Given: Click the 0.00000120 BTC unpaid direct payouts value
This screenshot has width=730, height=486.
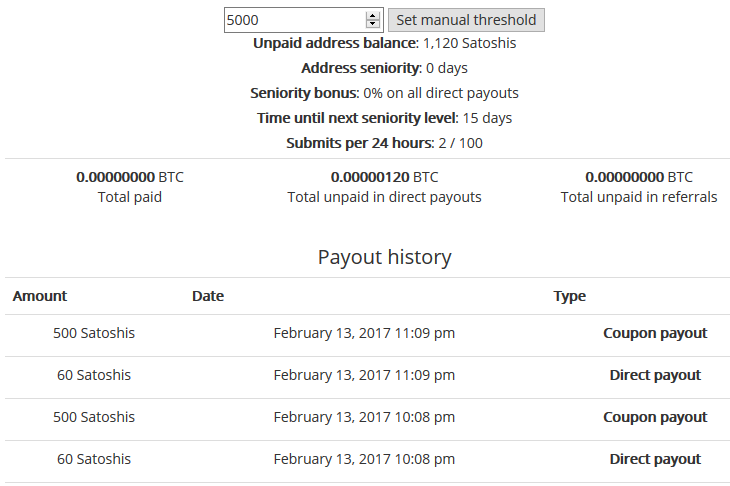Looking at the screenshot, I should 384,177.
